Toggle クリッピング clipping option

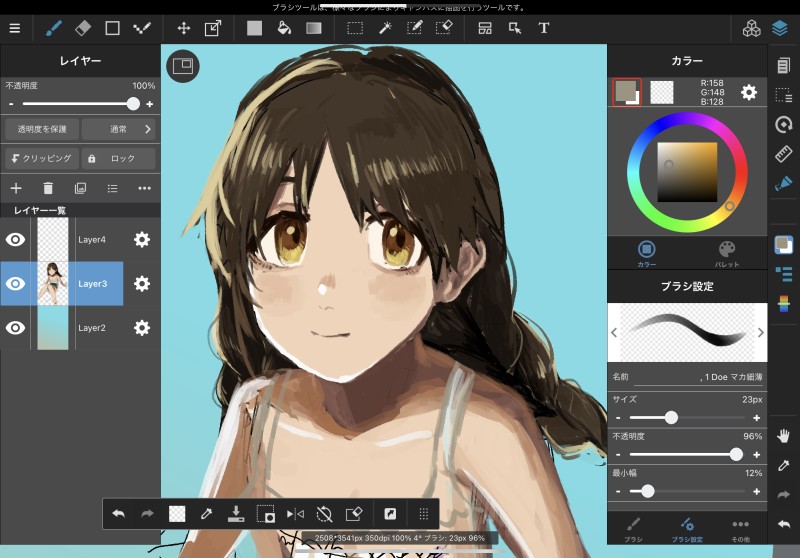coord(42,158)
